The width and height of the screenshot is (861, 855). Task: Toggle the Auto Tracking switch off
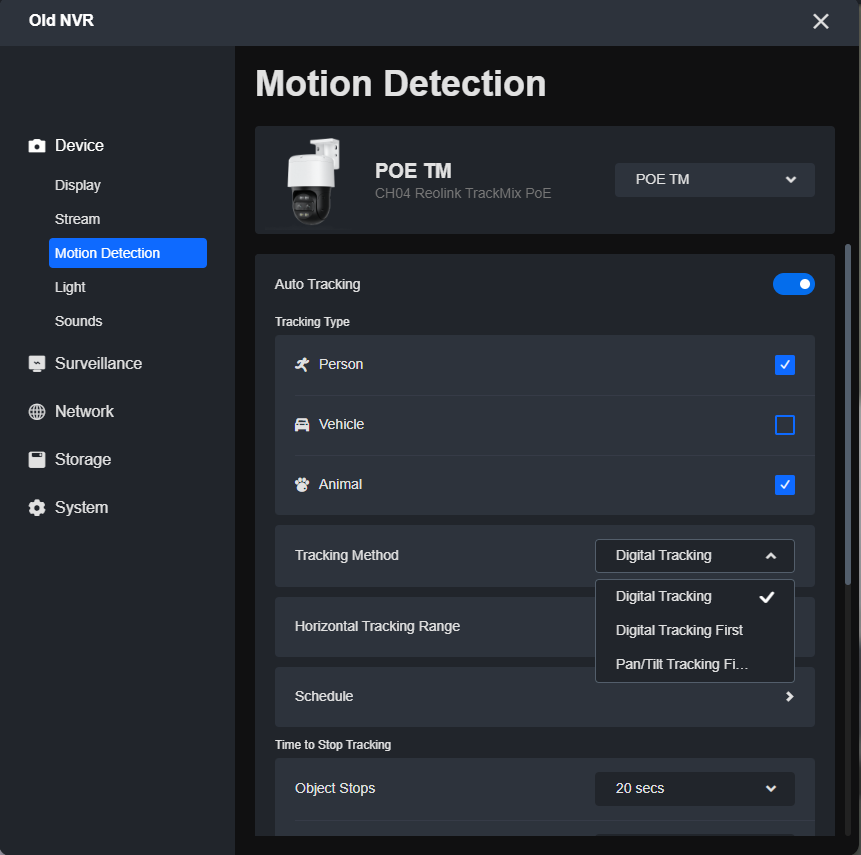pos(793,284)
